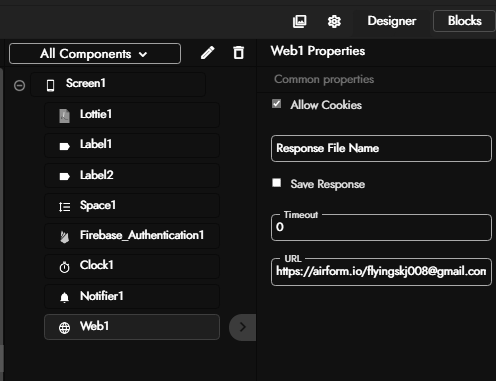
Task: Click the Firebase flame icon
Action: (64, 237)
